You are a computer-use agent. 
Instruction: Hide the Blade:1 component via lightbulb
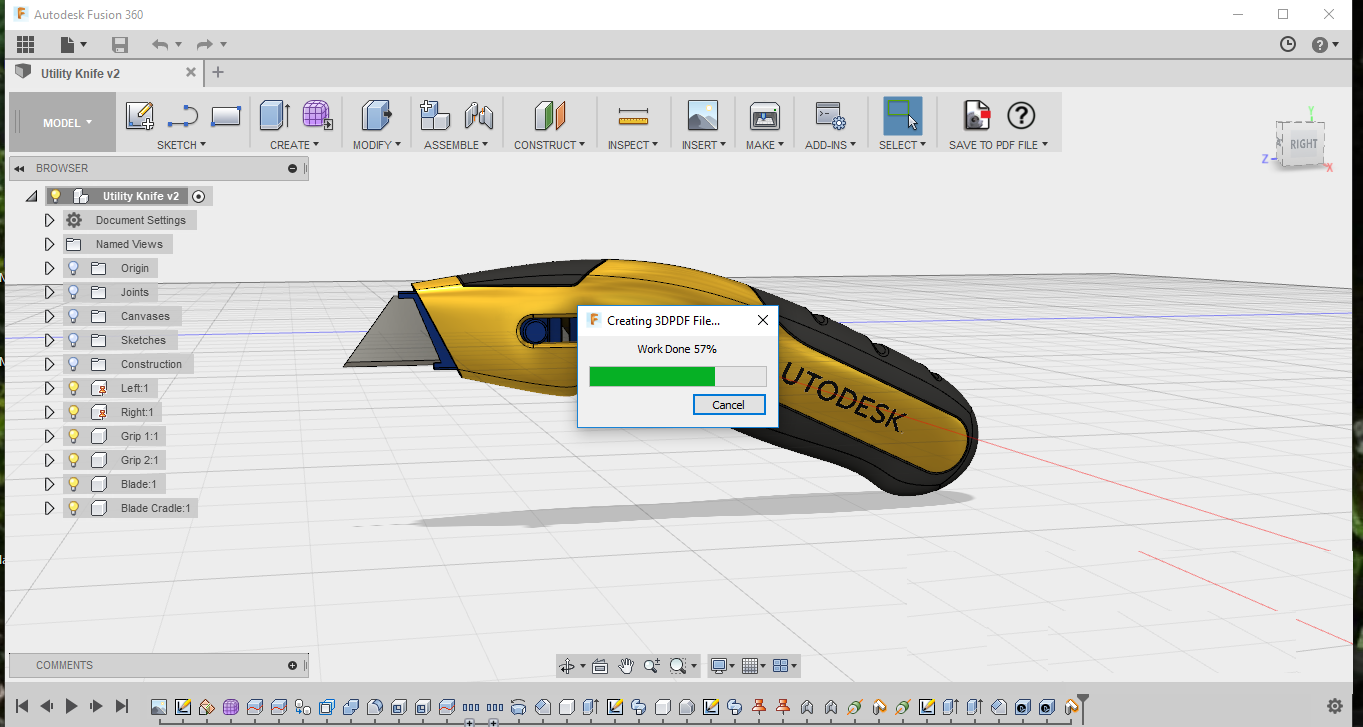click(x=73, y=484)
